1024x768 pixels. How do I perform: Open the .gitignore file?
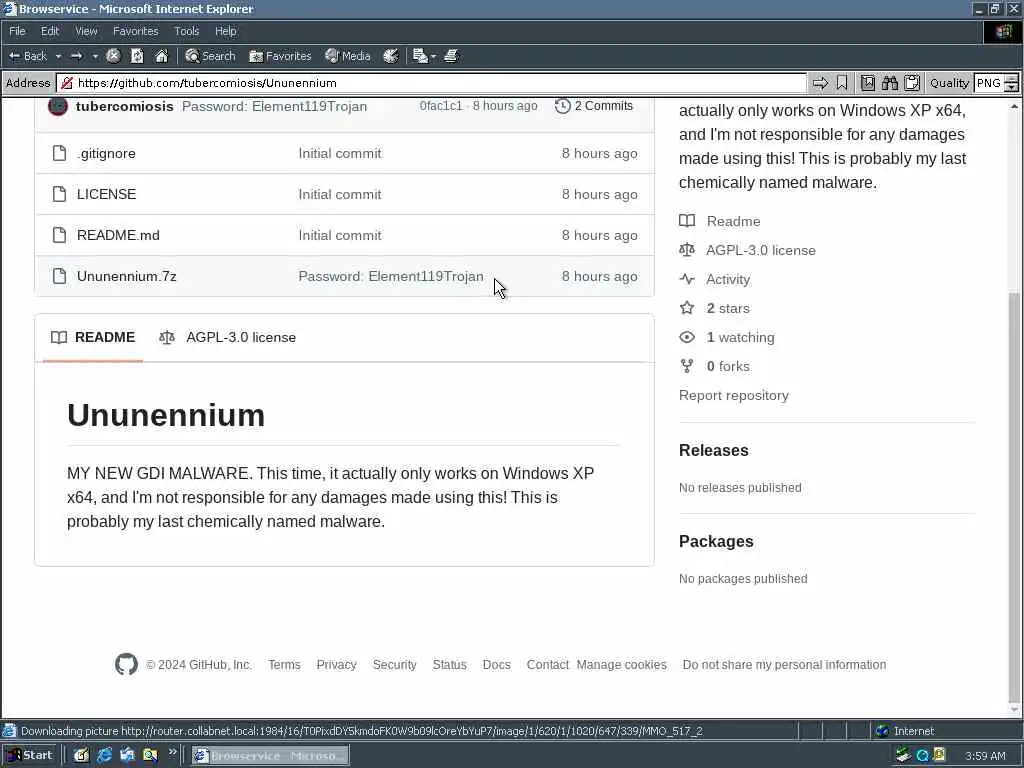106,153
